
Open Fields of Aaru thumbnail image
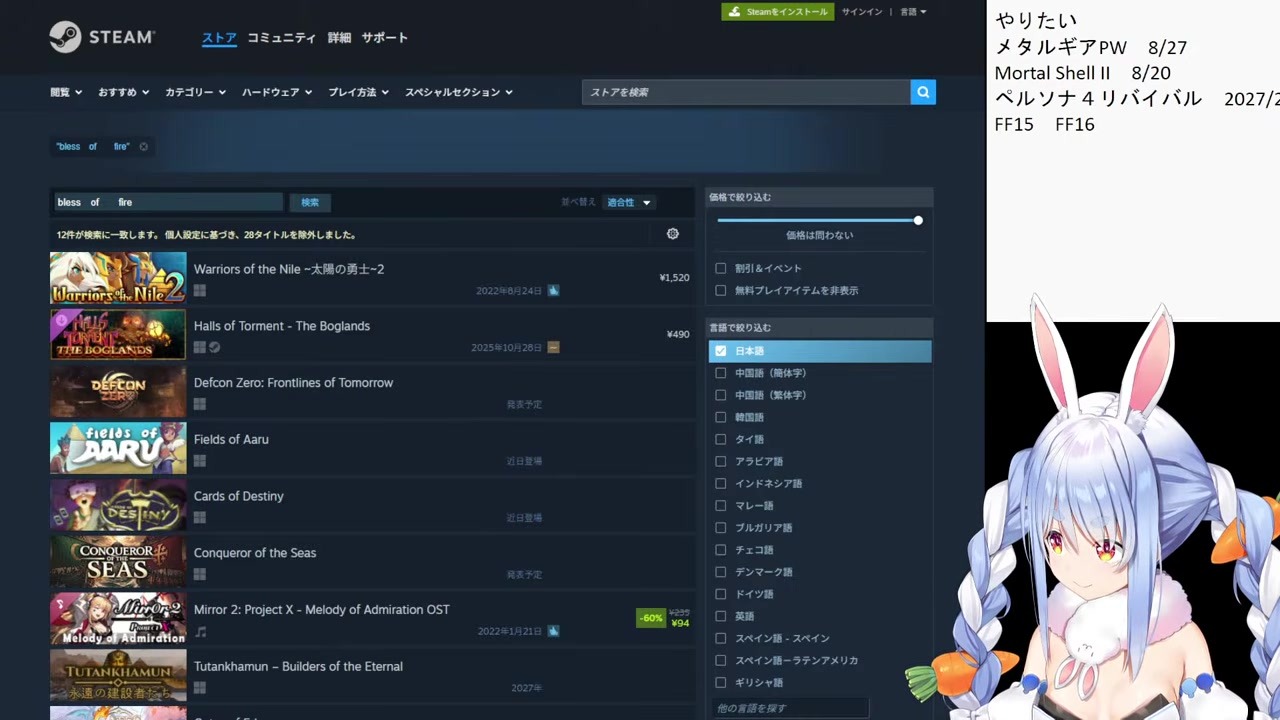[x=118, y=448]
